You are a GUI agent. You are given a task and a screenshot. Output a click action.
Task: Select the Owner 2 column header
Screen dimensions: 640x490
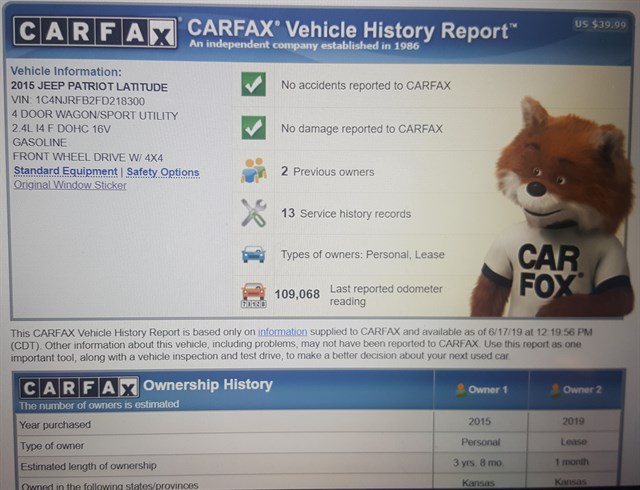pos(583,389)
